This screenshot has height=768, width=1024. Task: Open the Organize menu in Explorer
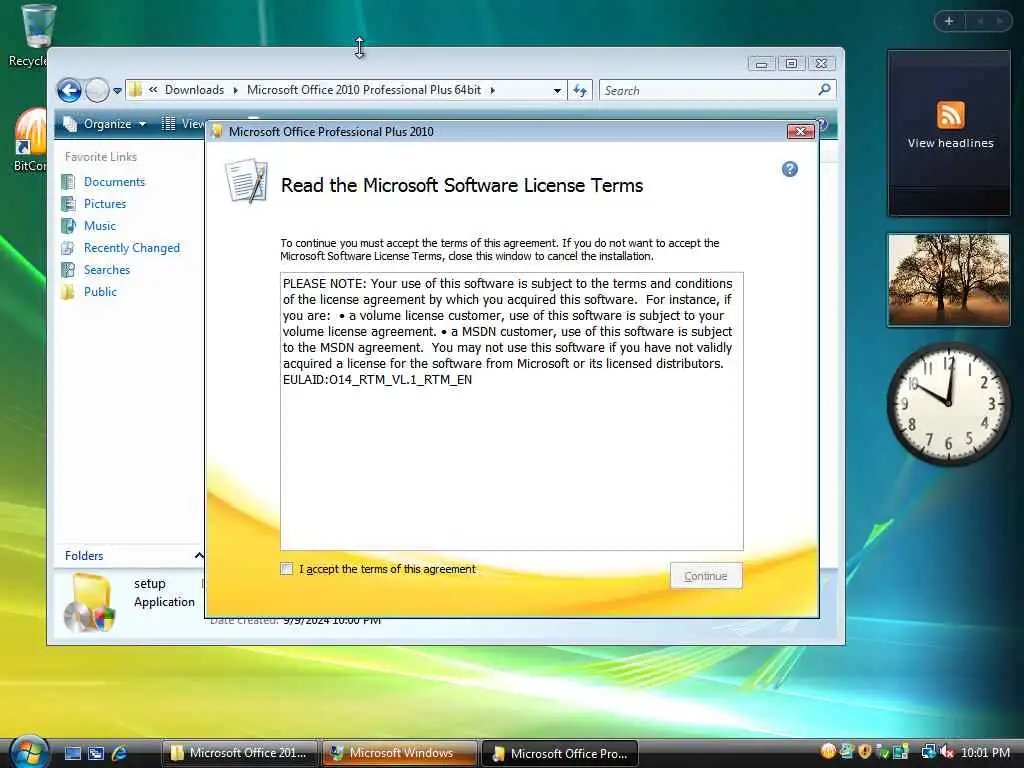point(104,123)
